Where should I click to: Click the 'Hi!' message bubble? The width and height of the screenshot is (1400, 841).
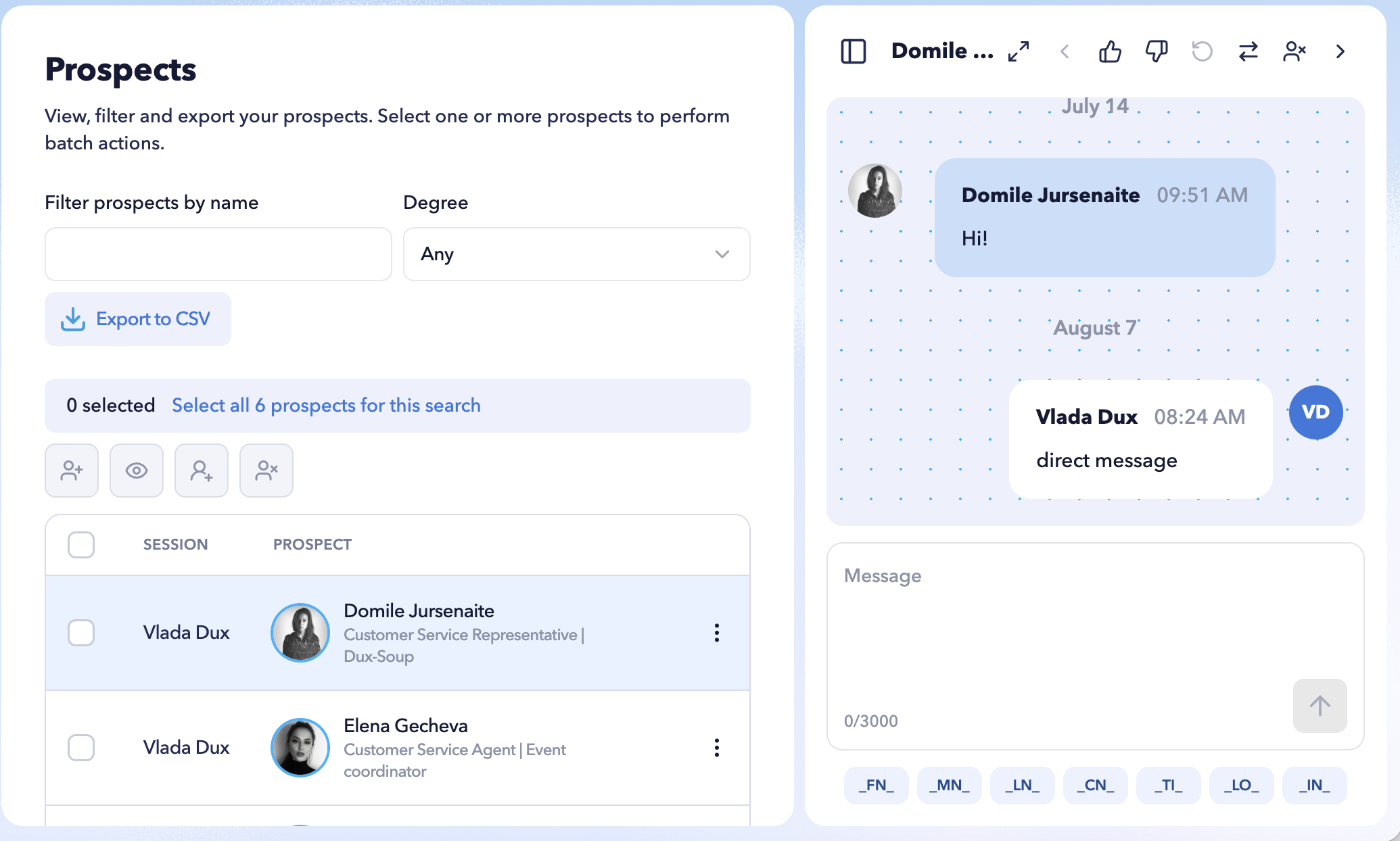[x=1105, y=218]
